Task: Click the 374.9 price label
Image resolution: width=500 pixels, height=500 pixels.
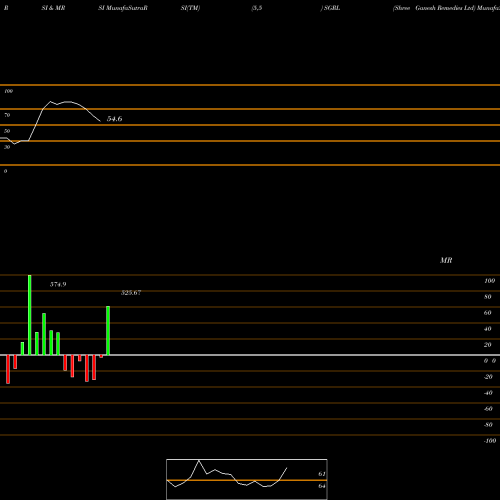Action: point(58,284)
